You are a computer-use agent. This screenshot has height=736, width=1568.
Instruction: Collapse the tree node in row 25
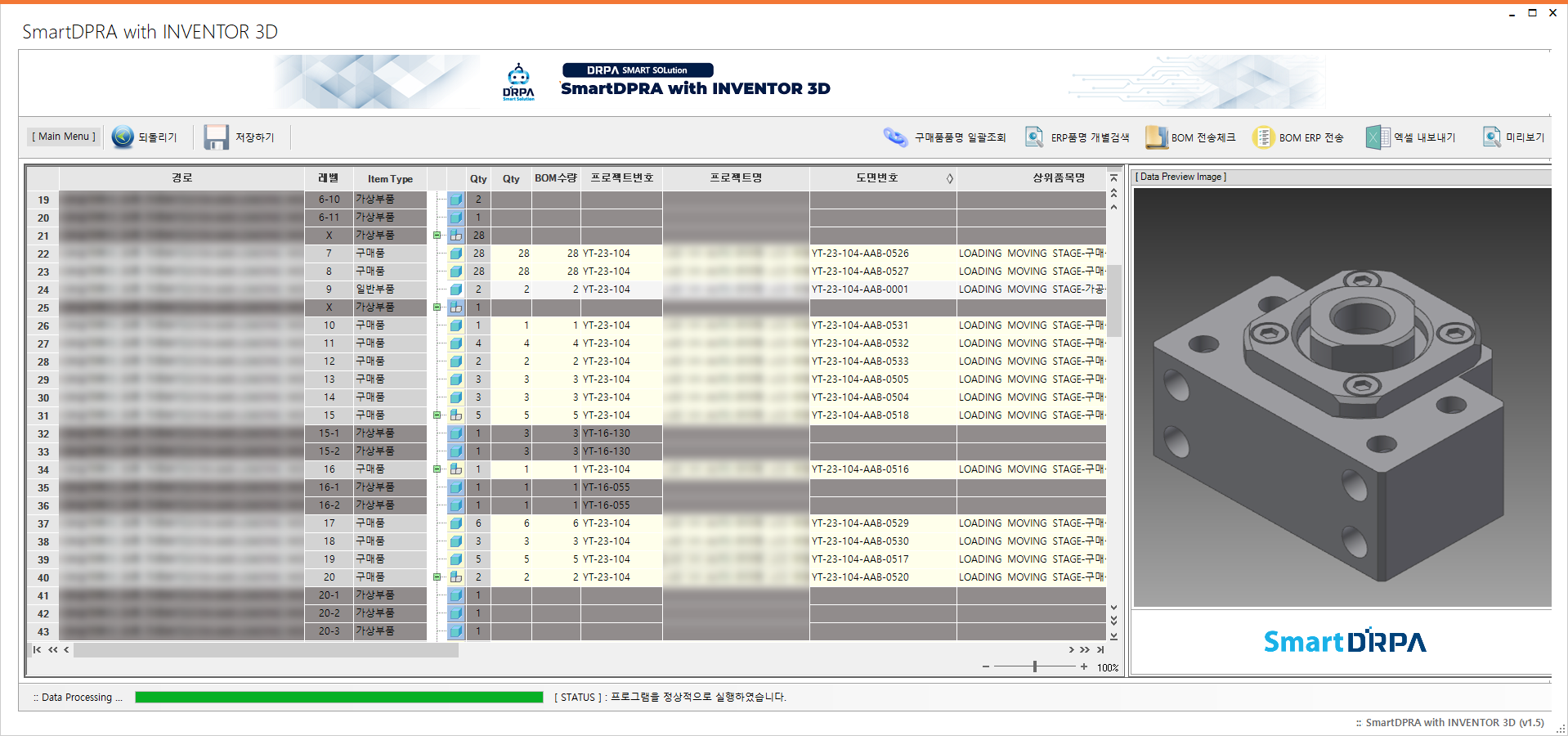(437, 307)
